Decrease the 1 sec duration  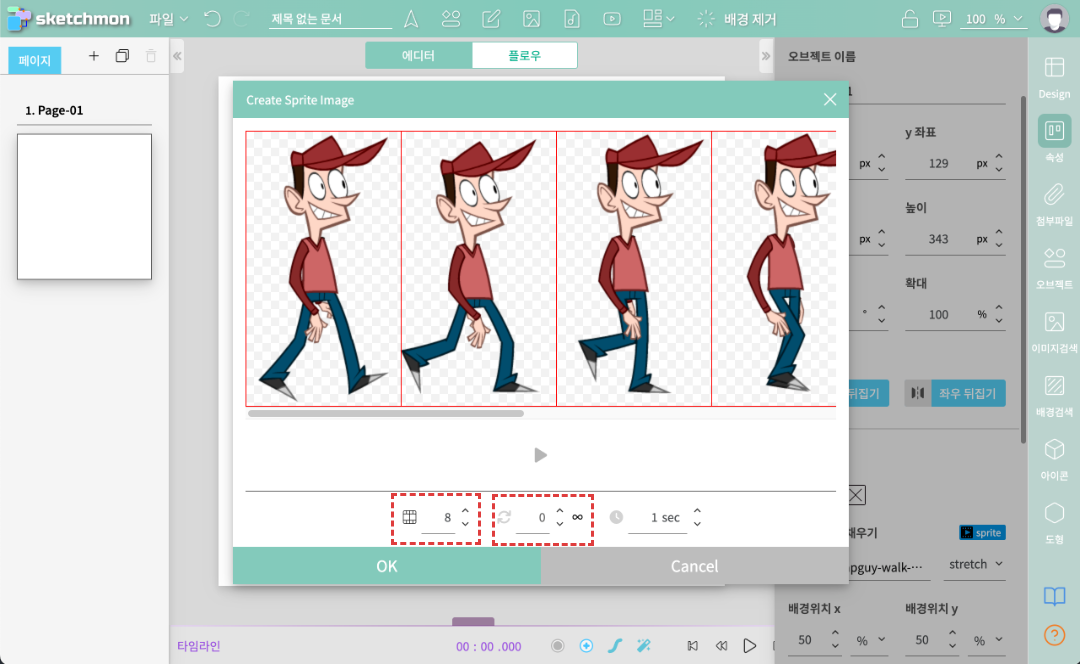point(697,524)
